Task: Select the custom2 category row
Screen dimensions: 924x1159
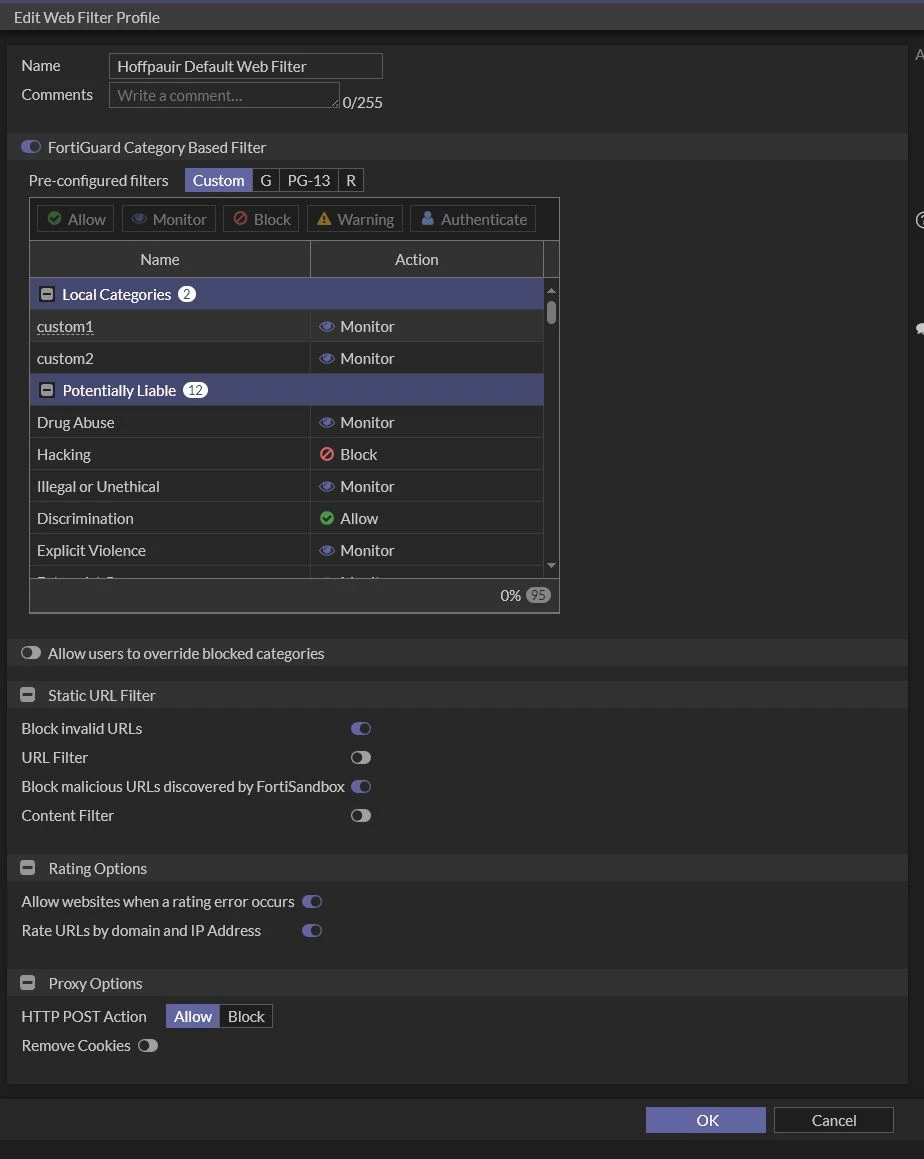Action: point(286,358)
